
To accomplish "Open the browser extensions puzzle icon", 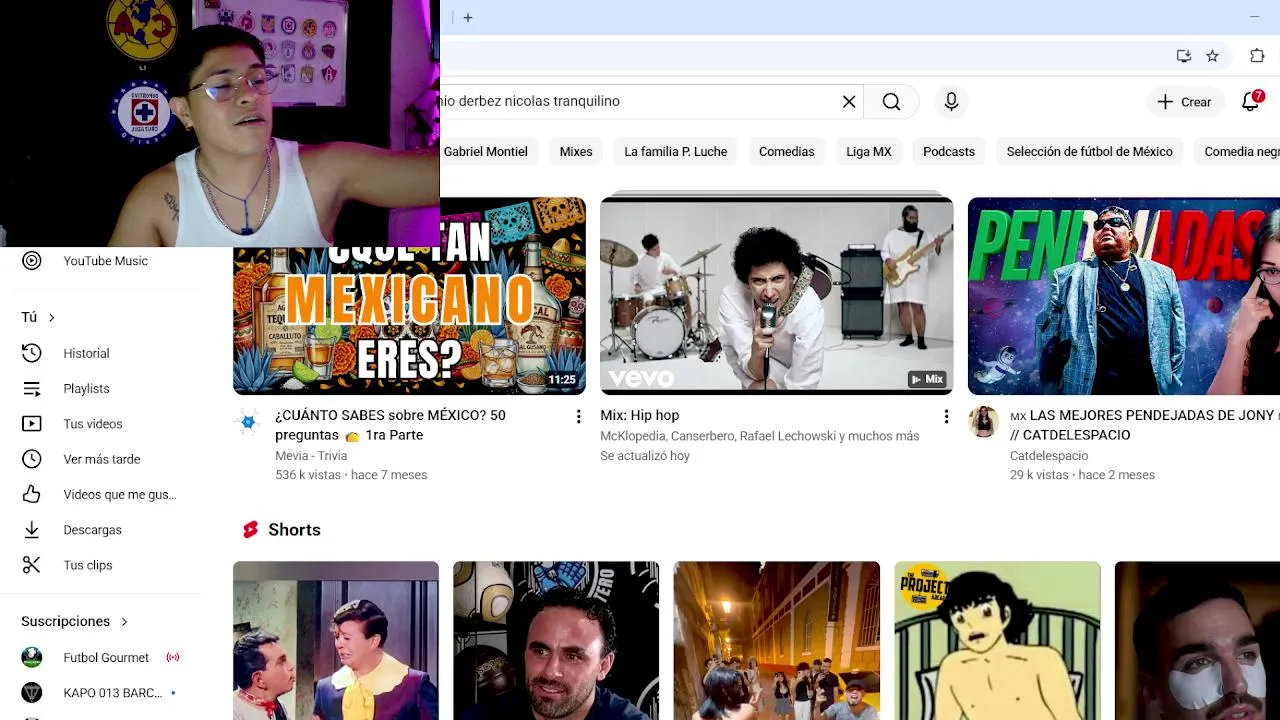I will (x=1257, y=56).
